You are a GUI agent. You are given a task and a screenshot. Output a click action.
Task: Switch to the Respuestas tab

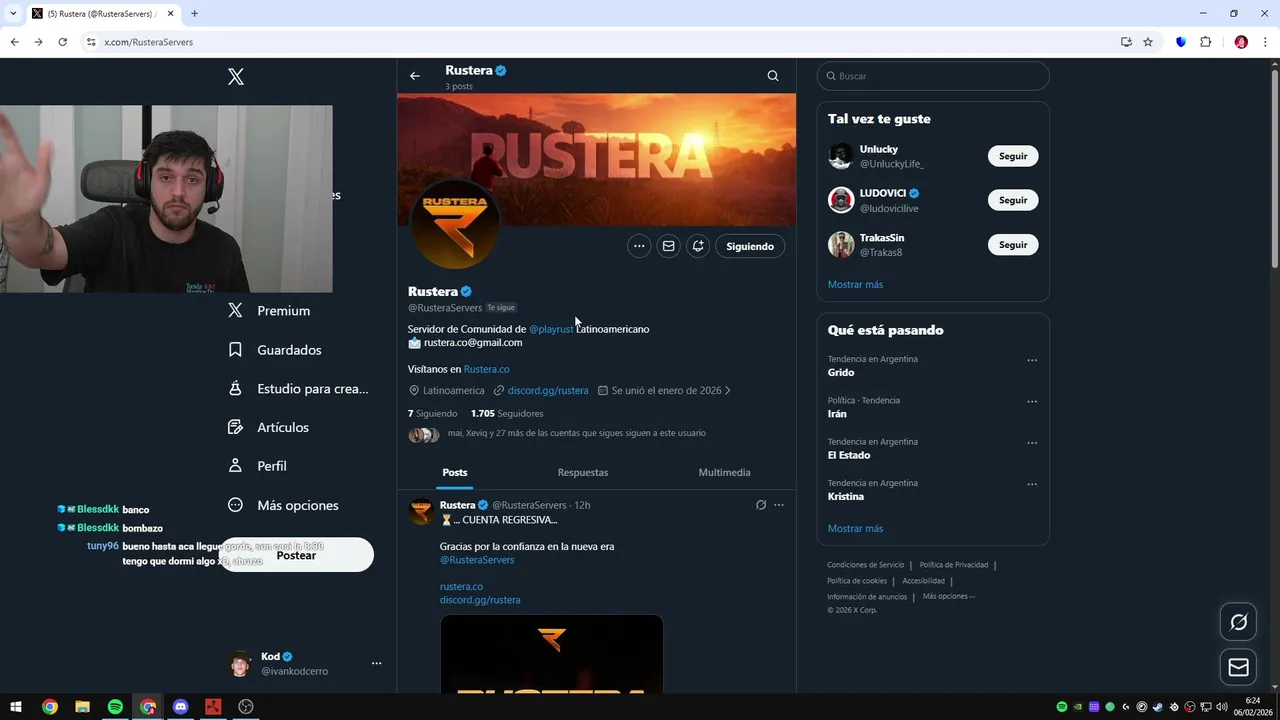(x=583, y=472)
